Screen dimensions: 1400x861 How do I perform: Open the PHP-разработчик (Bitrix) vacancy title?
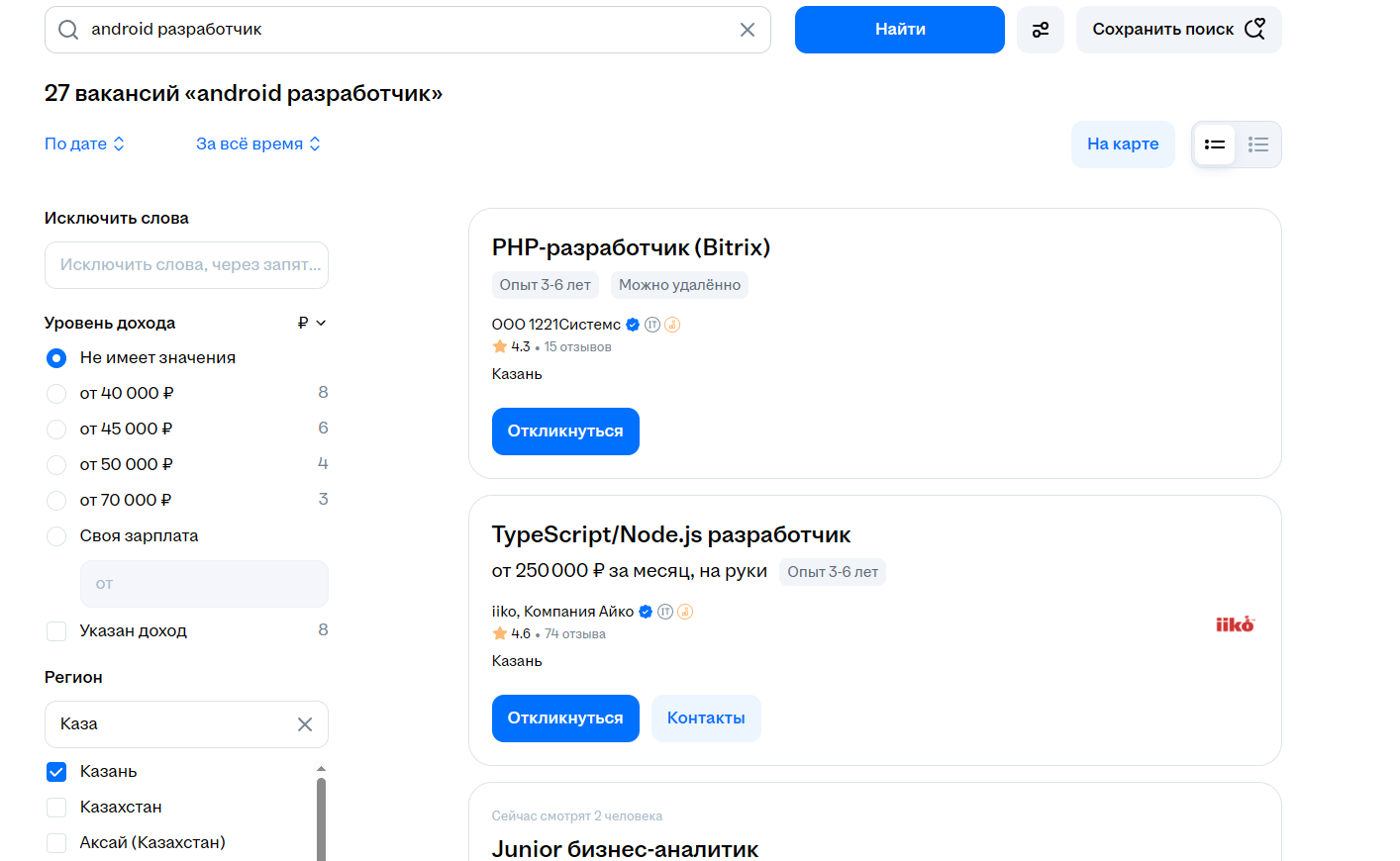coord(631,247)
